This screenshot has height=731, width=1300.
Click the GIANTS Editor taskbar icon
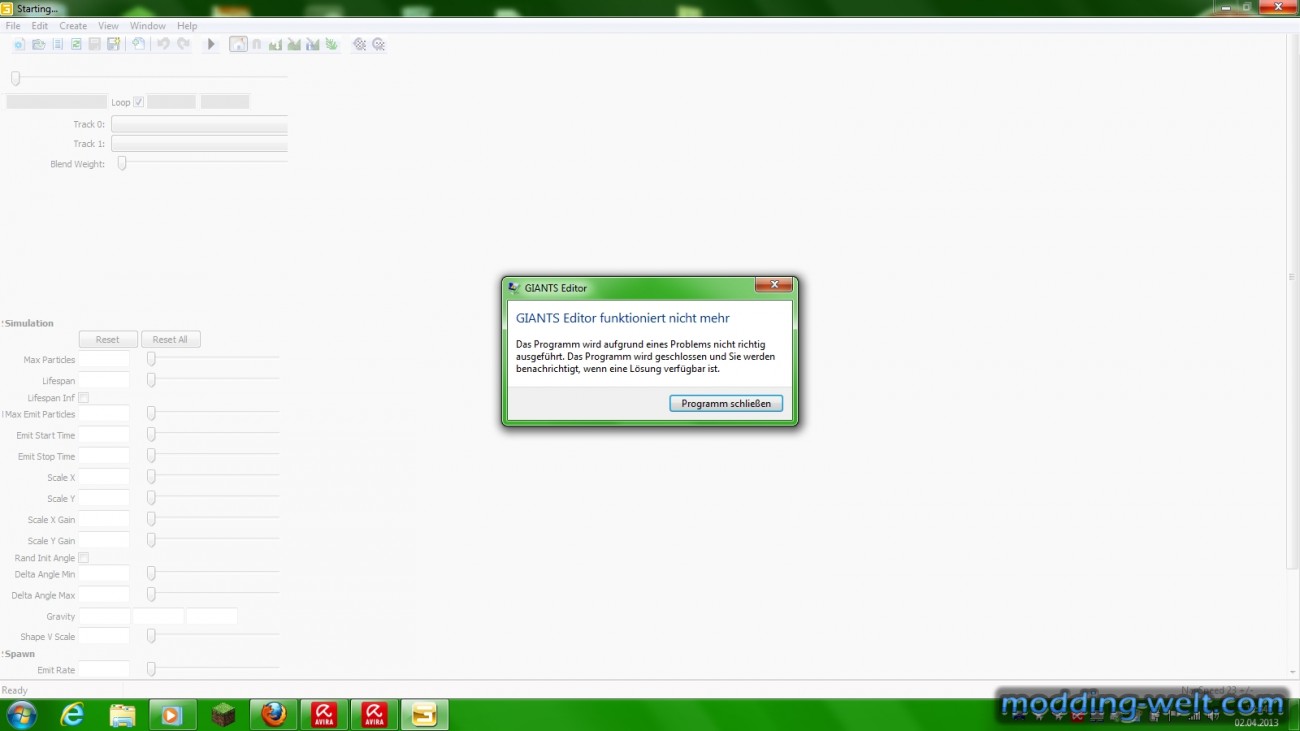(x=424, y=714)
